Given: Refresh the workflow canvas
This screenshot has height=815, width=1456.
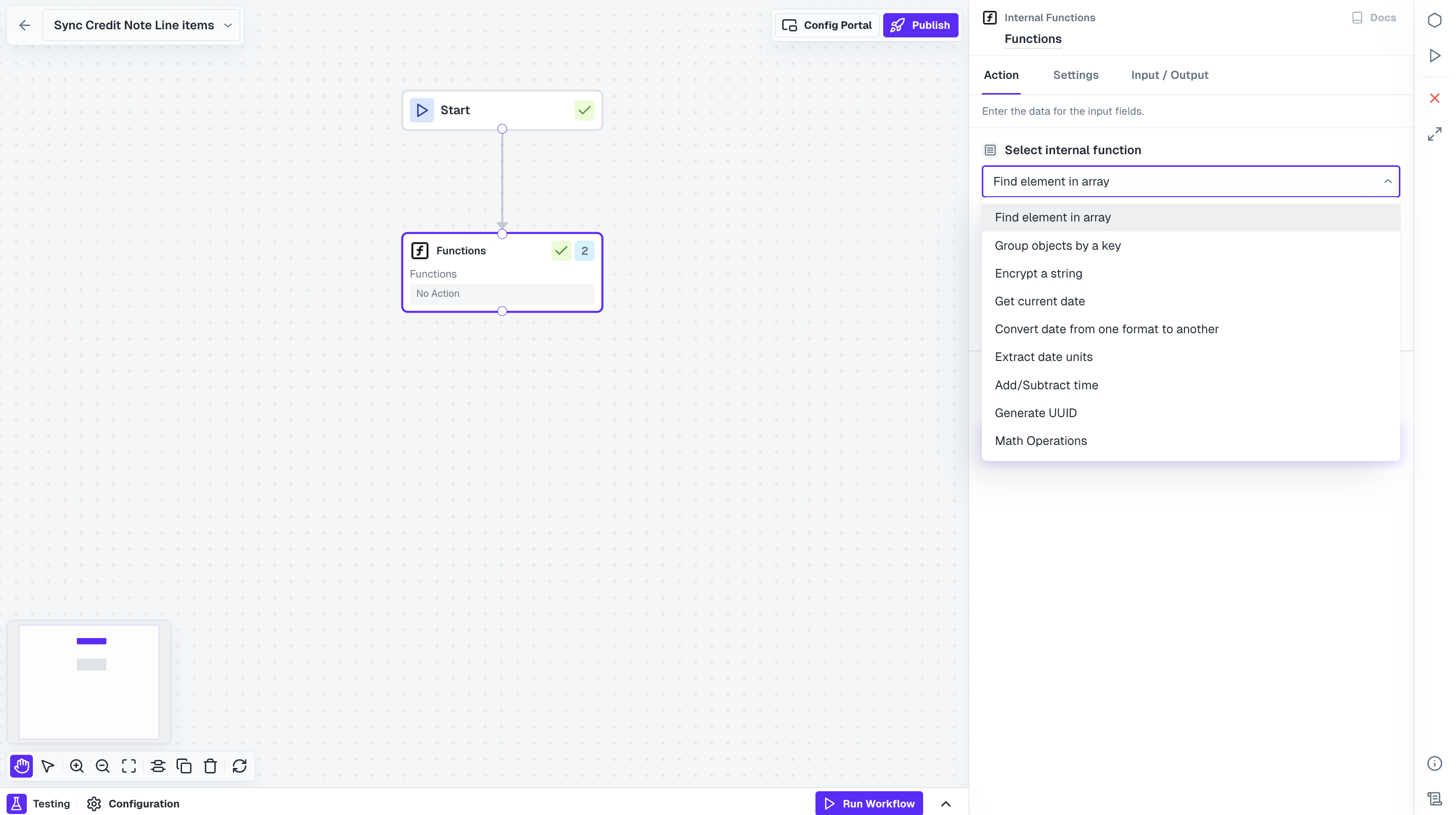Looking at the screenshot, I should point(240,766).
